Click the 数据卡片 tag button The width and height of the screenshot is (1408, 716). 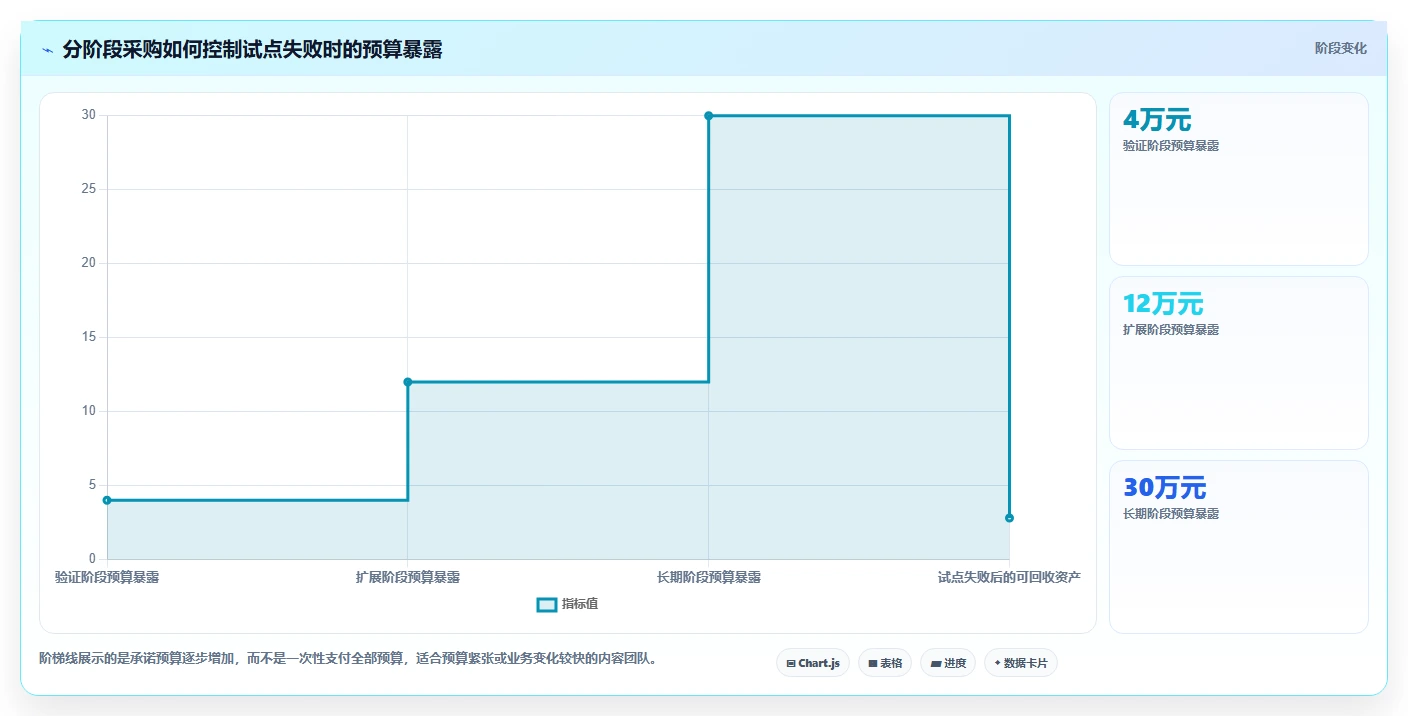pos(1020,663)
